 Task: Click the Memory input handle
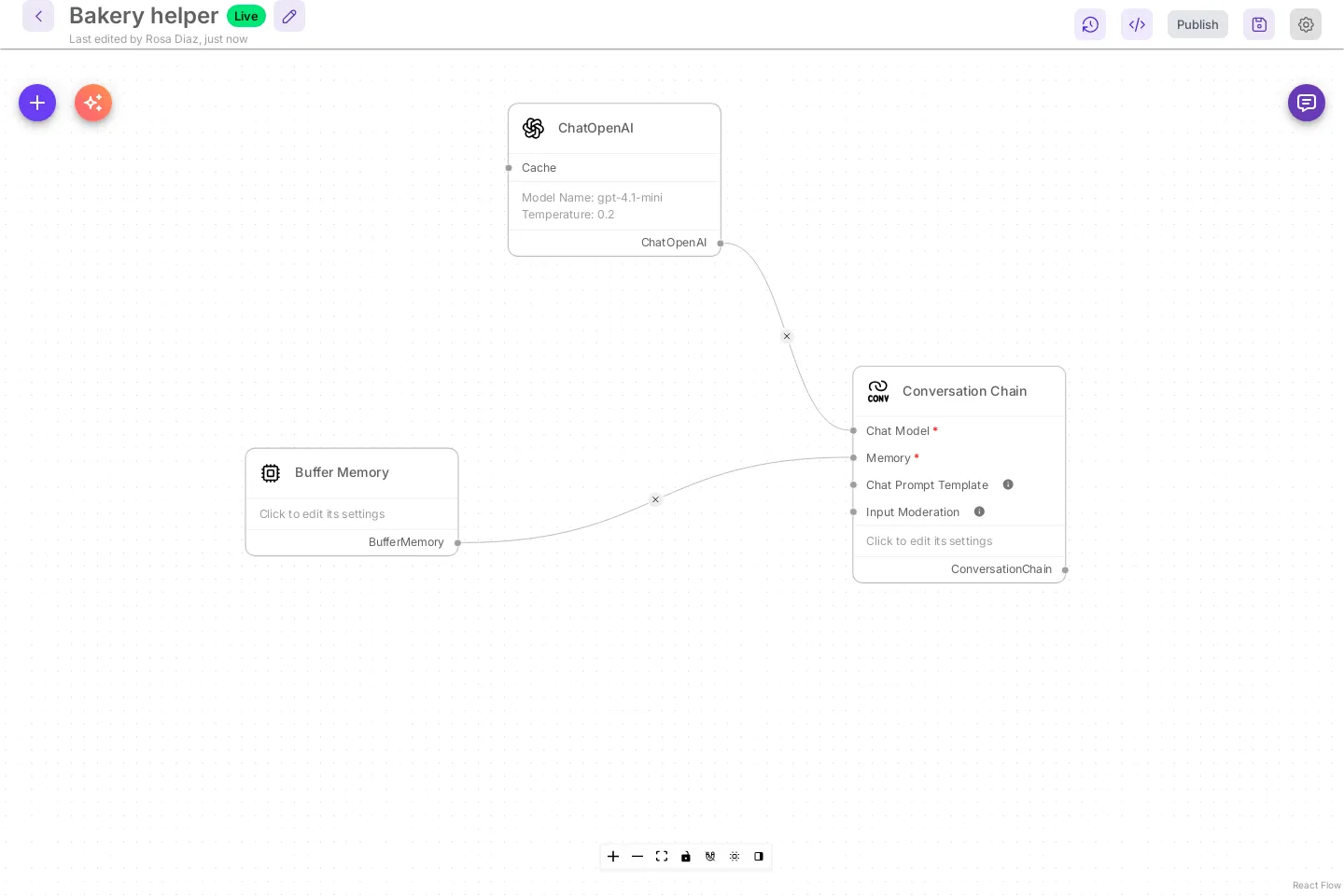click(x=853, y=457)
